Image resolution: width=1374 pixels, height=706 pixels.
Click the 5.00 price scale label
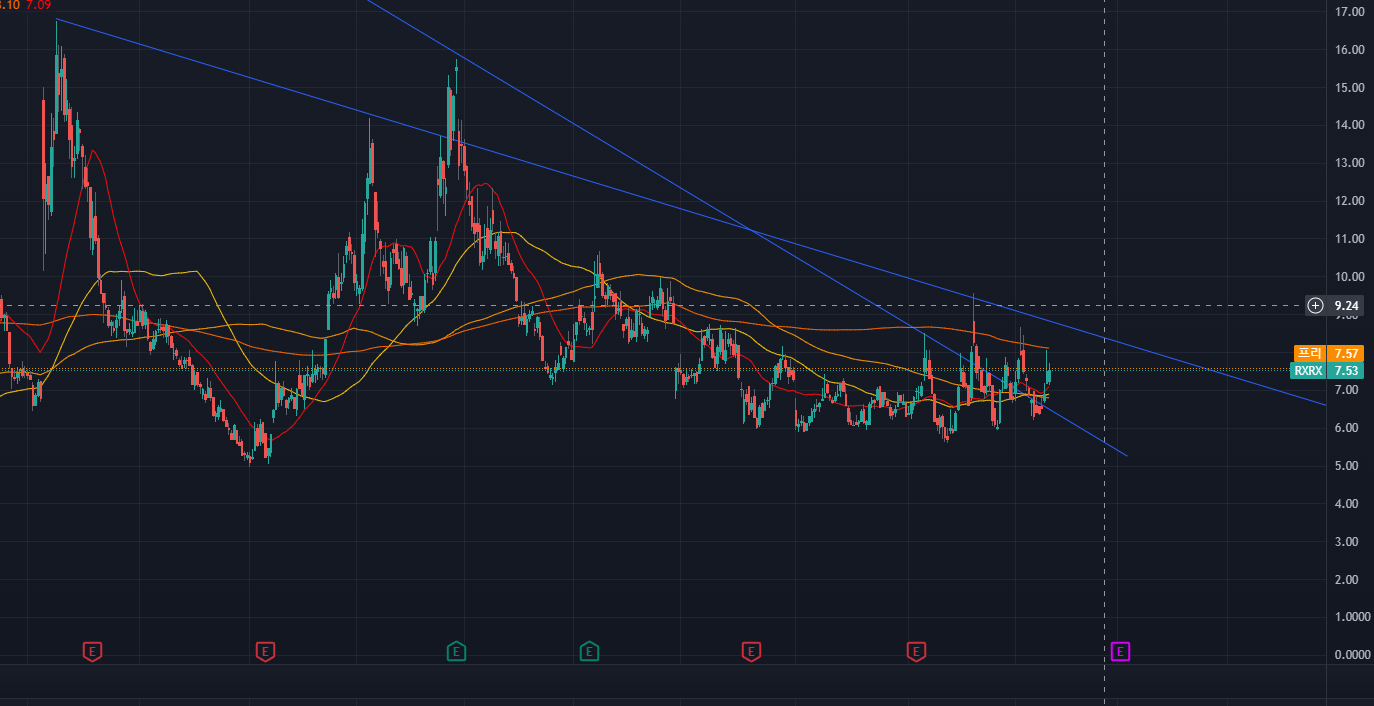pos(1349,466)
